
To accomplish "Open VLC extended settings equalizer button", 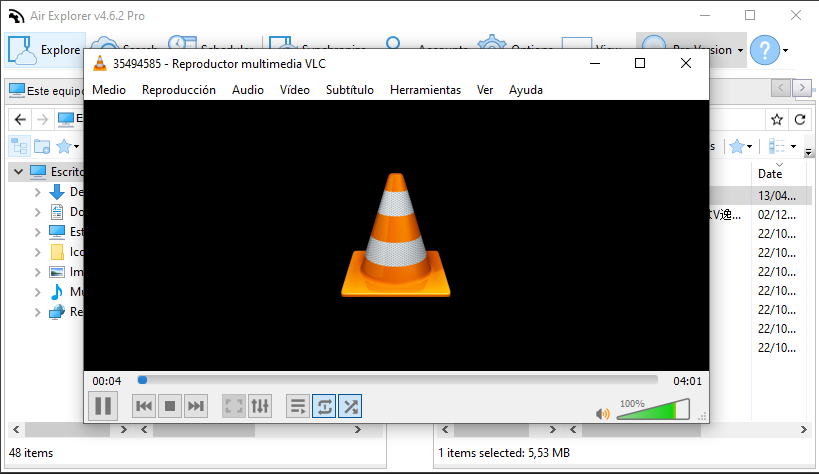I will [x=260, y=406].
